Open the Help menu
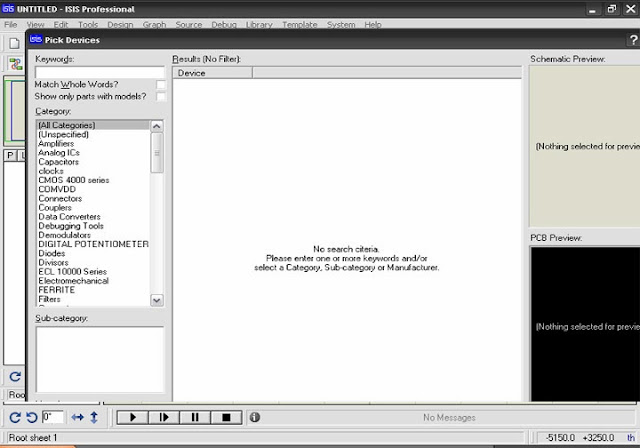640x448 pixels. click(373, 24)
